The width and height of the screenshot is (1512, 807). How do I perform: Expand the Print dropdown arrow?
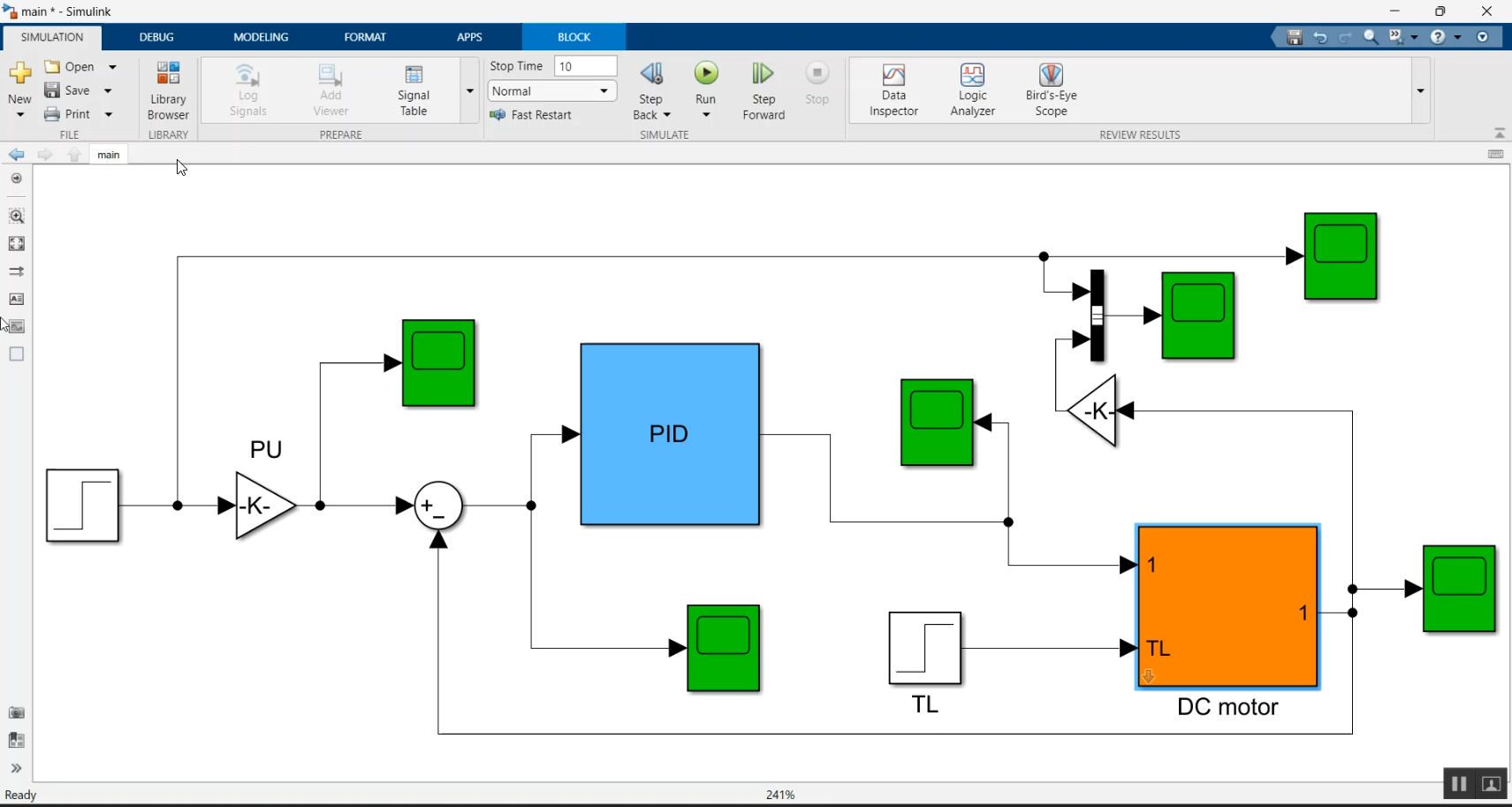[x=109, y=114]
